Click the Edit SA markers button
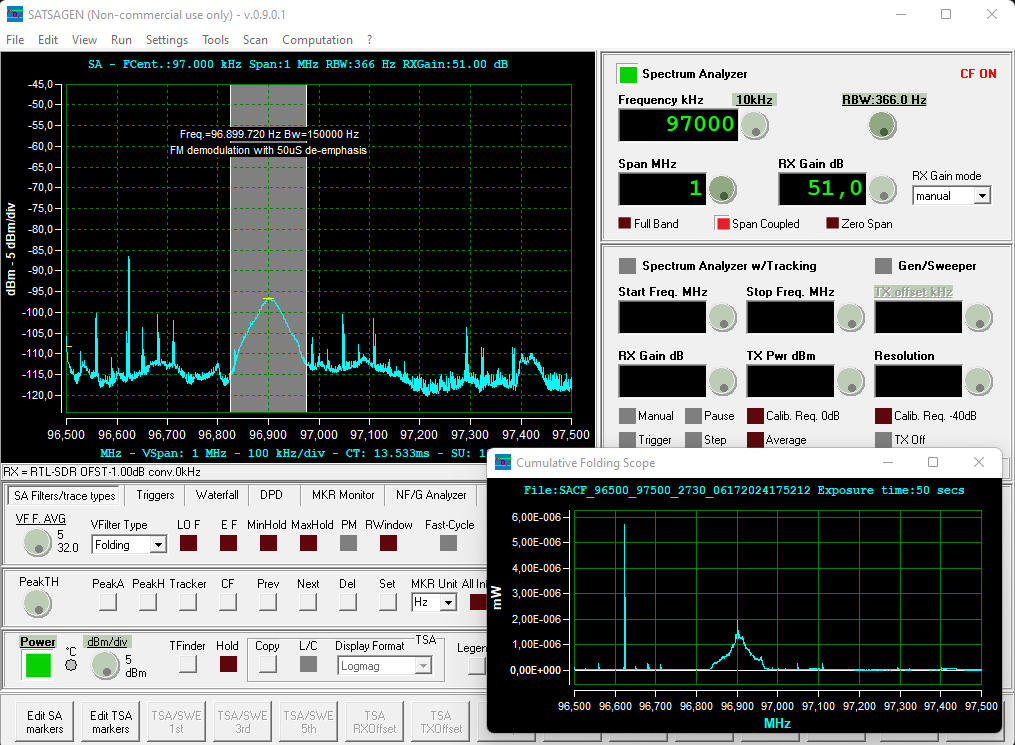1015x745 pixels. pos(45,722)
